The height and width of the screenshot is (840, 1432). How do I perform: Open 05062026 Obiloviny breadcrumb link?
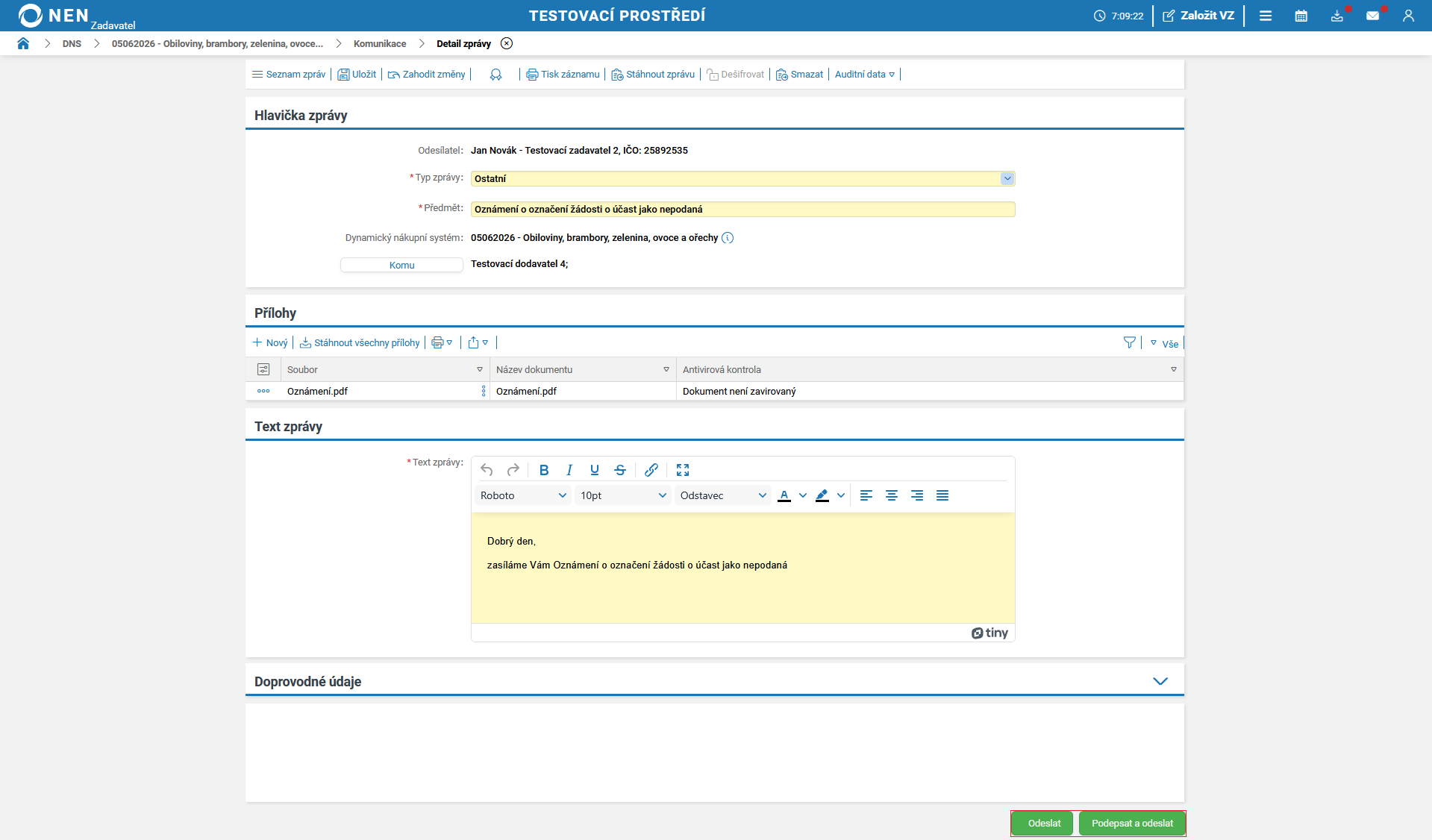click(217, 44)
